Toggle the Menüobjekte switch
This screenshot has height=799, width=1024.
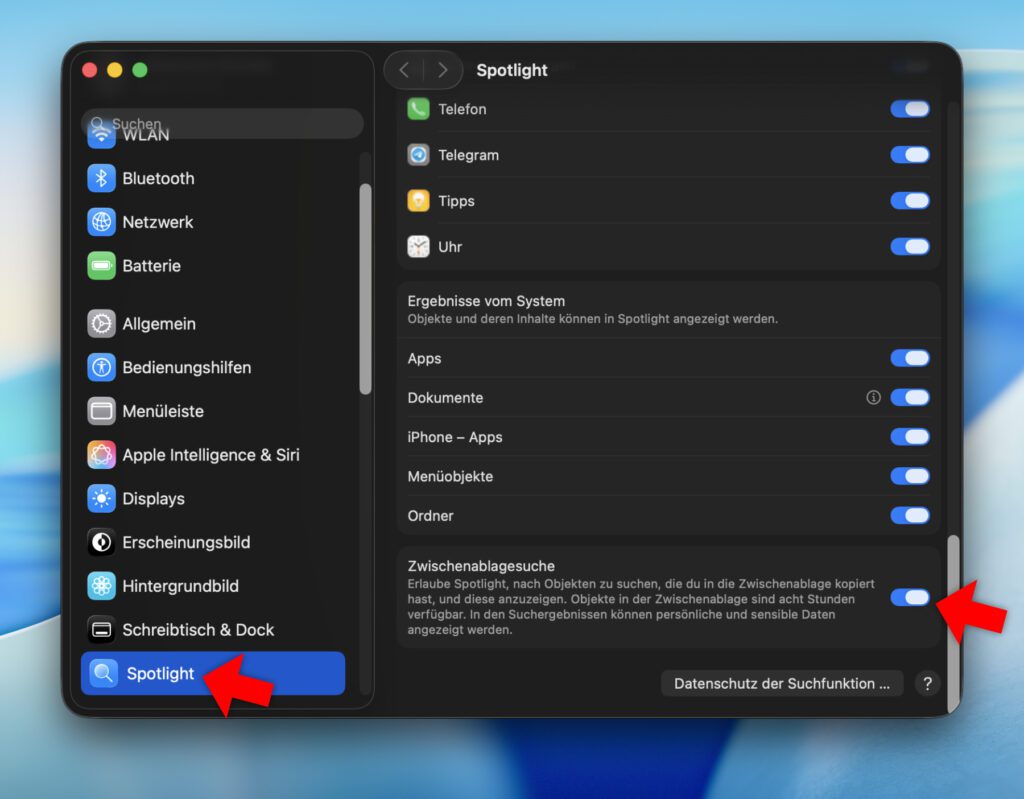(x=910, y=476)
